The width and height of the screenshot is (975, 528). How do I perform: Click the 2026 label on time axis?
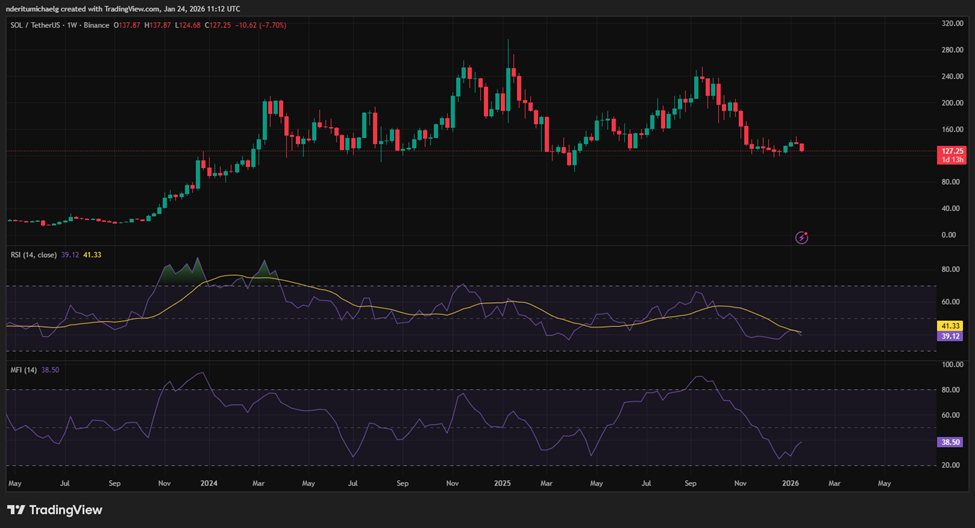pos(789,482)
